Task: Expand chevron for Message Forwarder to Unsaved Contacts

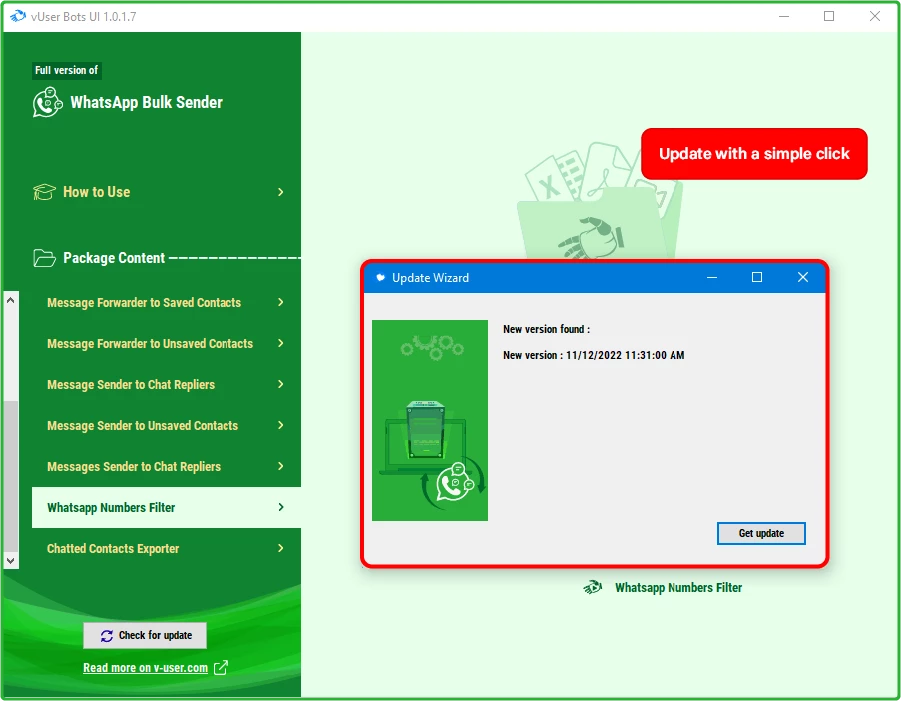Action: click(x=280, y=343)
